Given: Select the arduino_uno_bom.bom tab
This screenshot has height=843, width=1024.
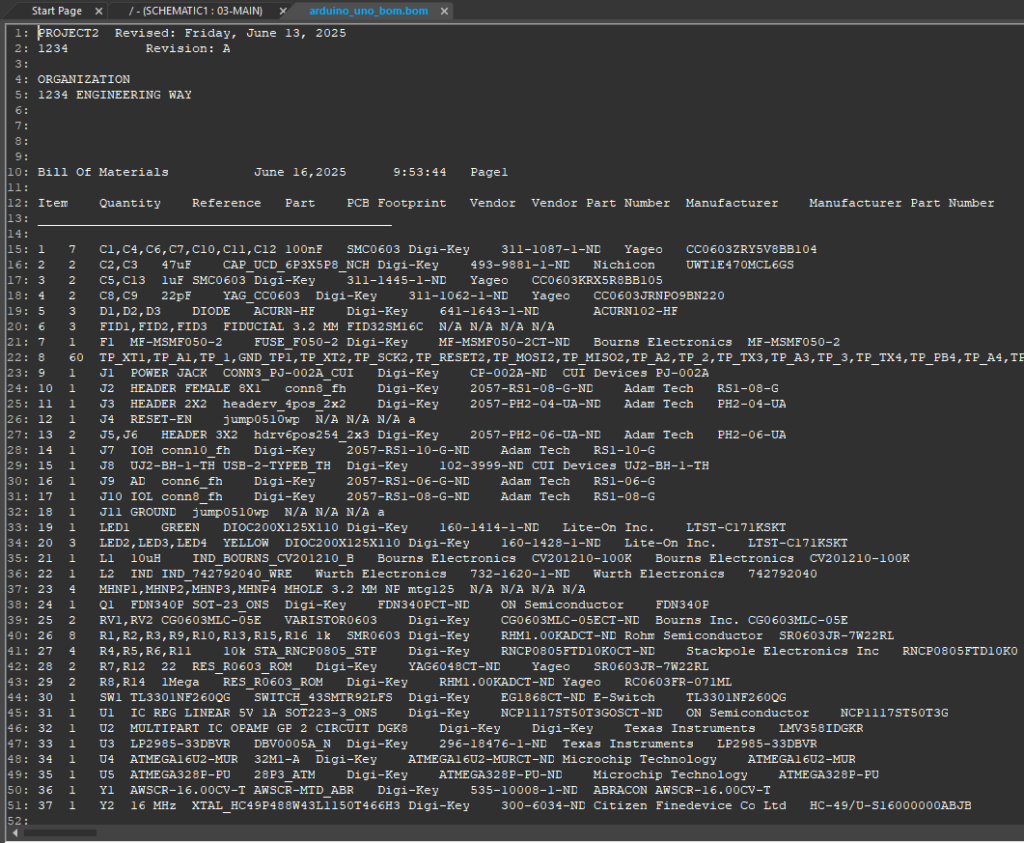Looking at the screenshot, I should (x=354, y=10).
